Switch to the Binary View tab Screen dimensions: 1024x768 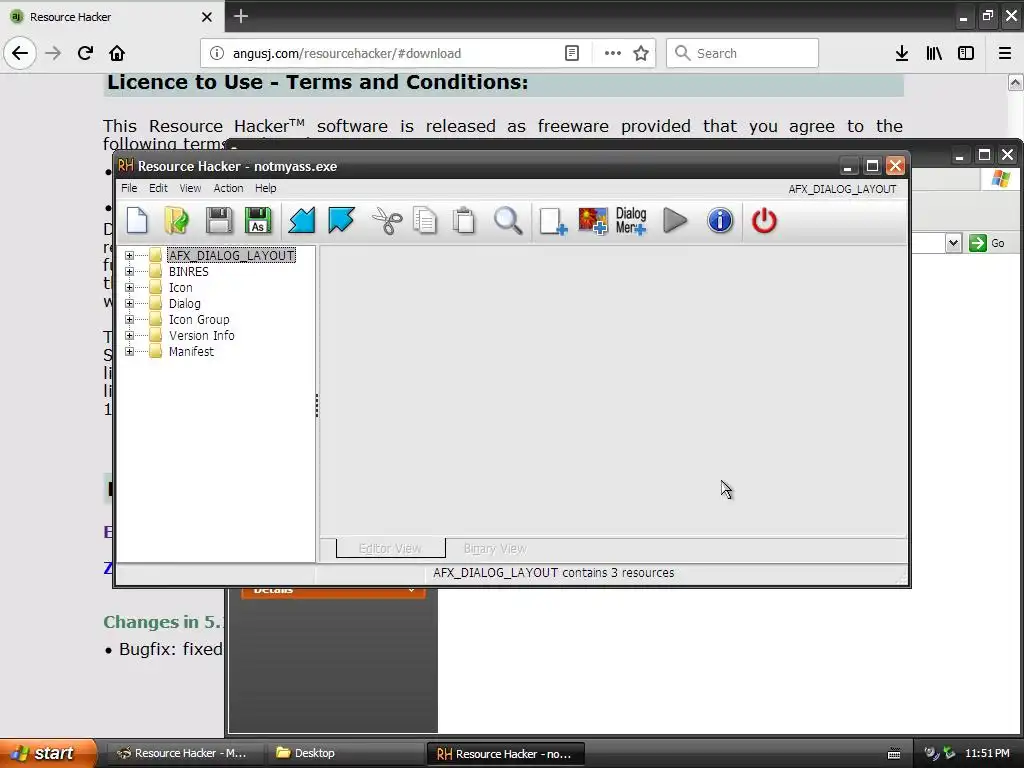pyautogui.click(x=495, y=549)
